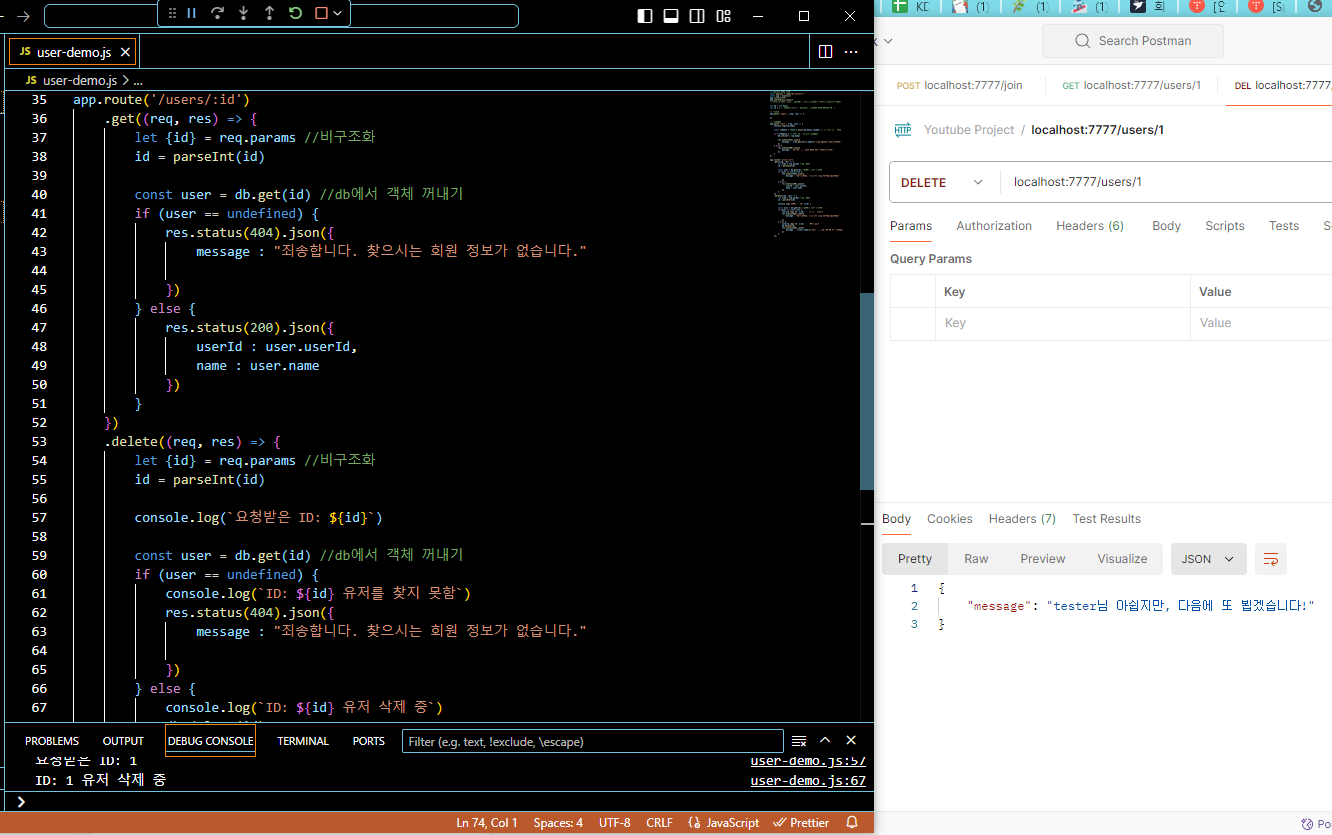The image size is (1332, 835).
Task: Change the UTF-8 file encoding
Action: 614,823
